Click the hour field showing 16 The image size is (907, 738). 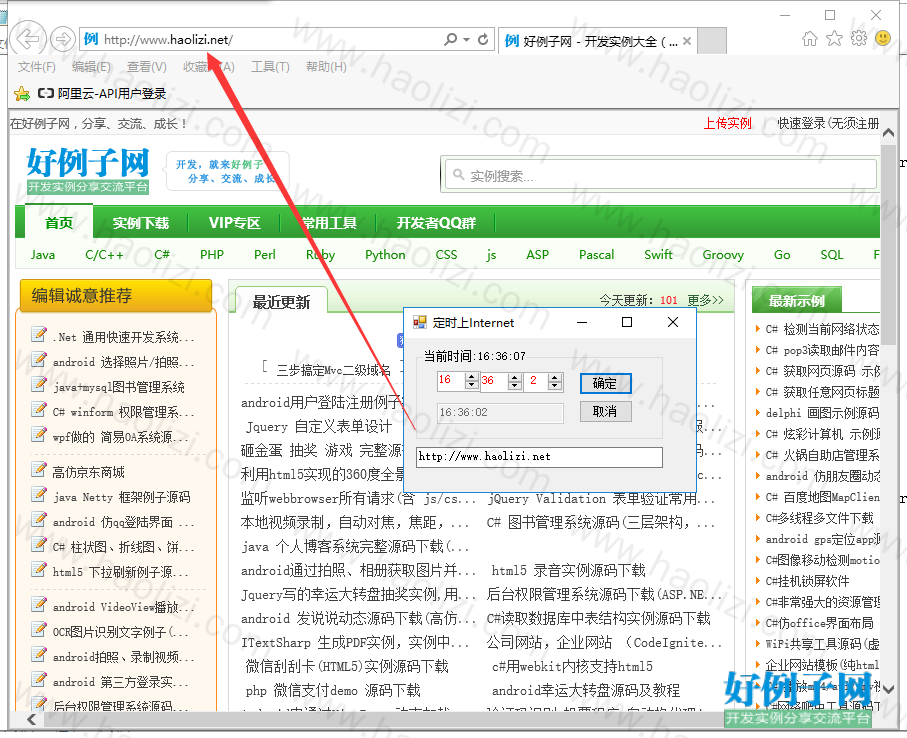click(x=451, y=381)
